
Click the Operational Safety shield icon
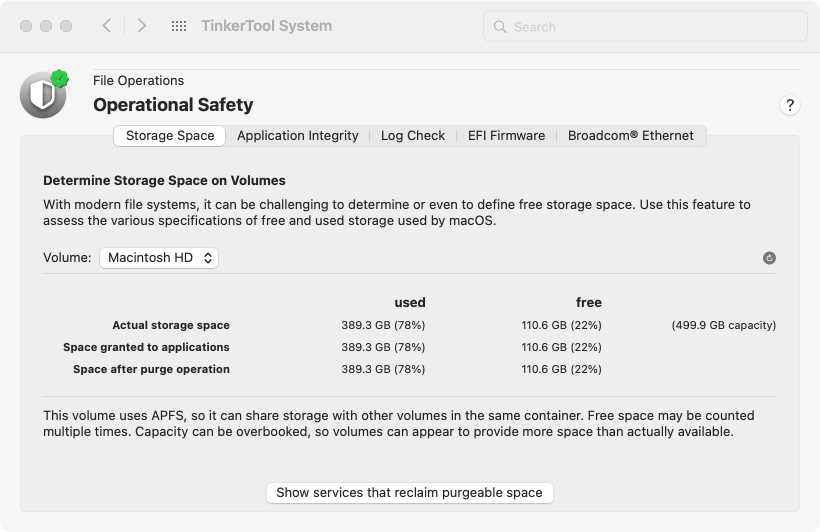[x=44, y=94]
